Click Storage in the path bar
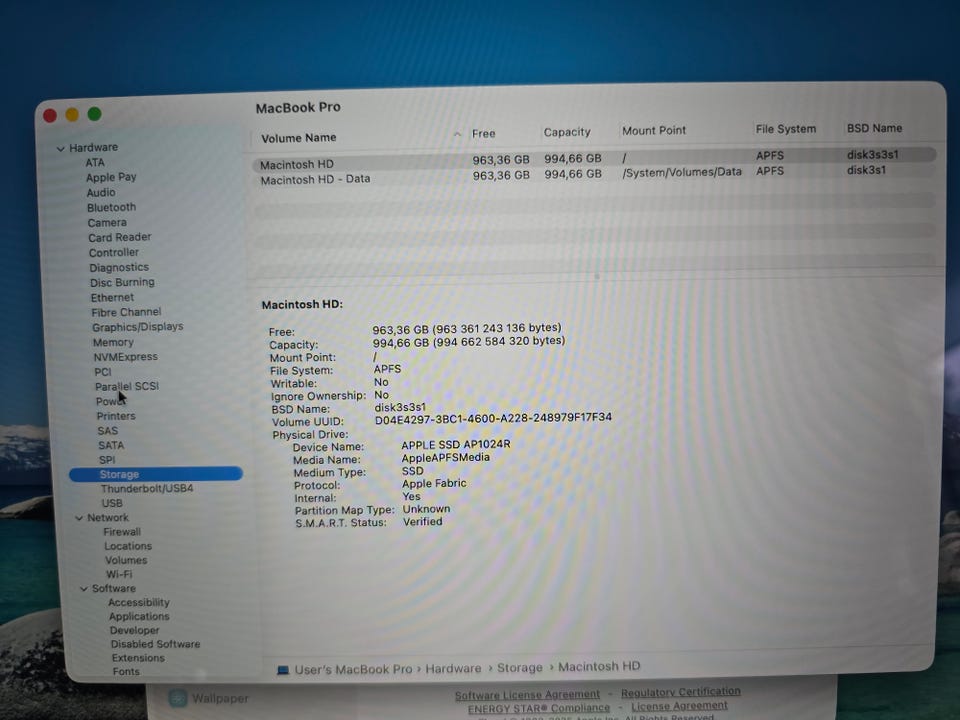This screenshot has height=720, width=960. pos(519,667)
